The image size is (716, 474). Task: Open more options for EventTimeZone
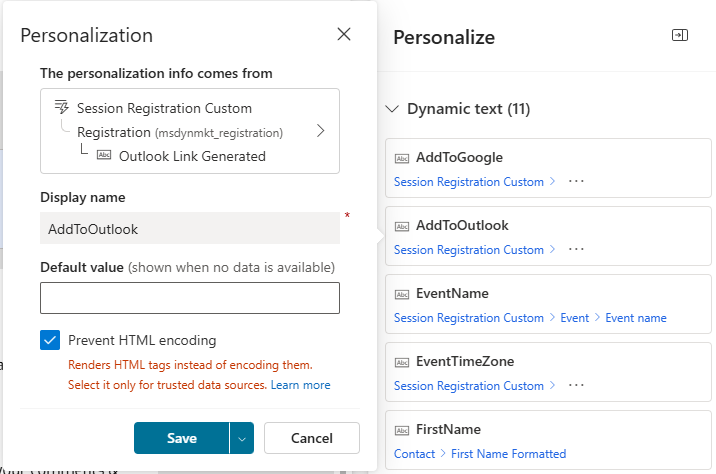(575, 386)
